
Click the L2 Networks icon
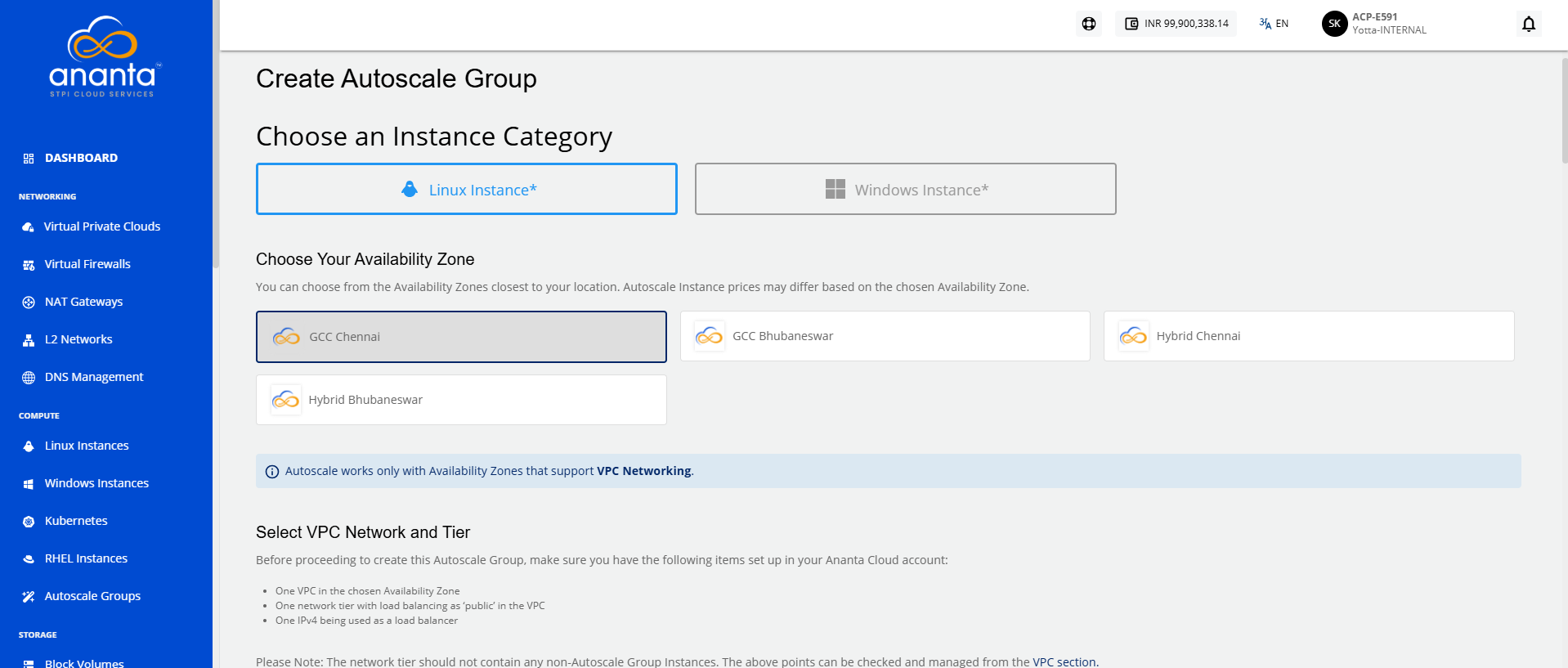point(29,340)
